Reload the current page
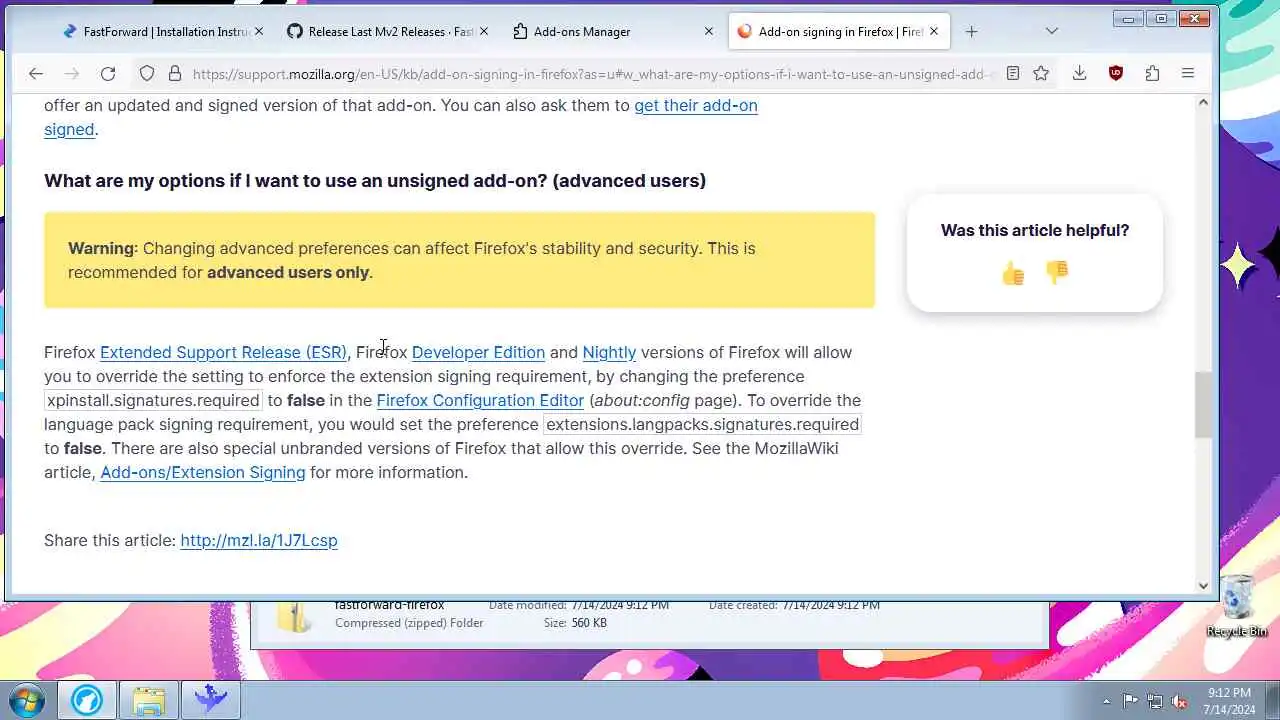The width and height of the screenshot is (1280, 720). [108, 73]
